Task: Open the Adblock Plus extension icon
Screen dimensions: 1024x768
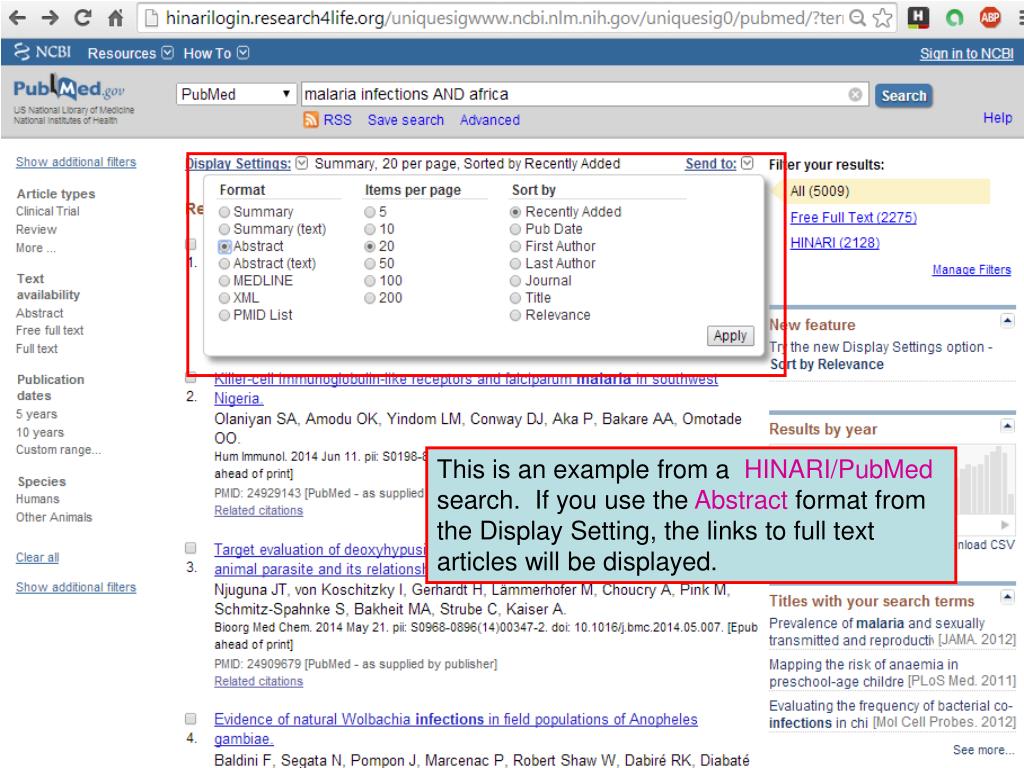Action: 990,18
